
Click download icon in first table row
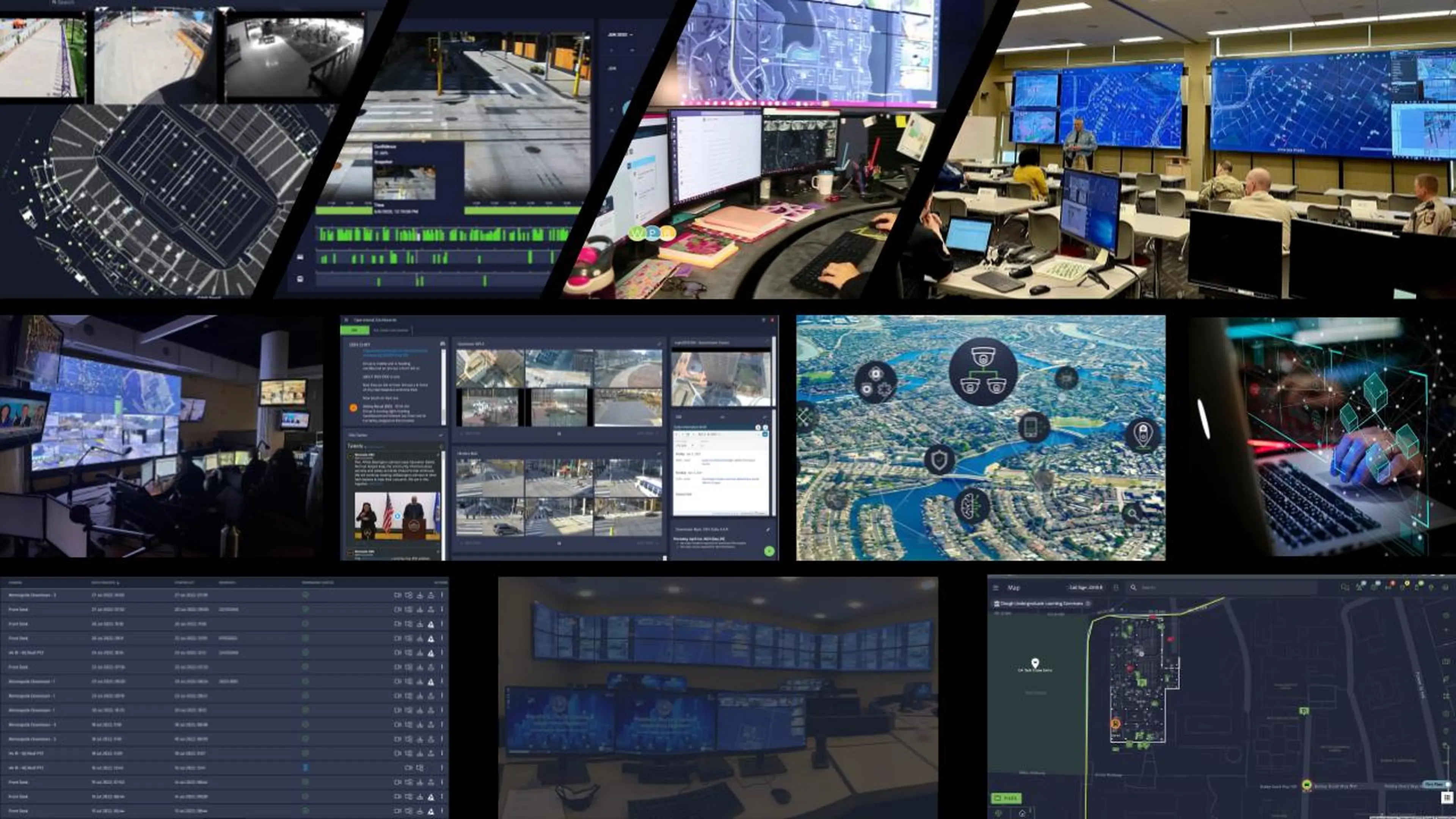coord(420,595)
